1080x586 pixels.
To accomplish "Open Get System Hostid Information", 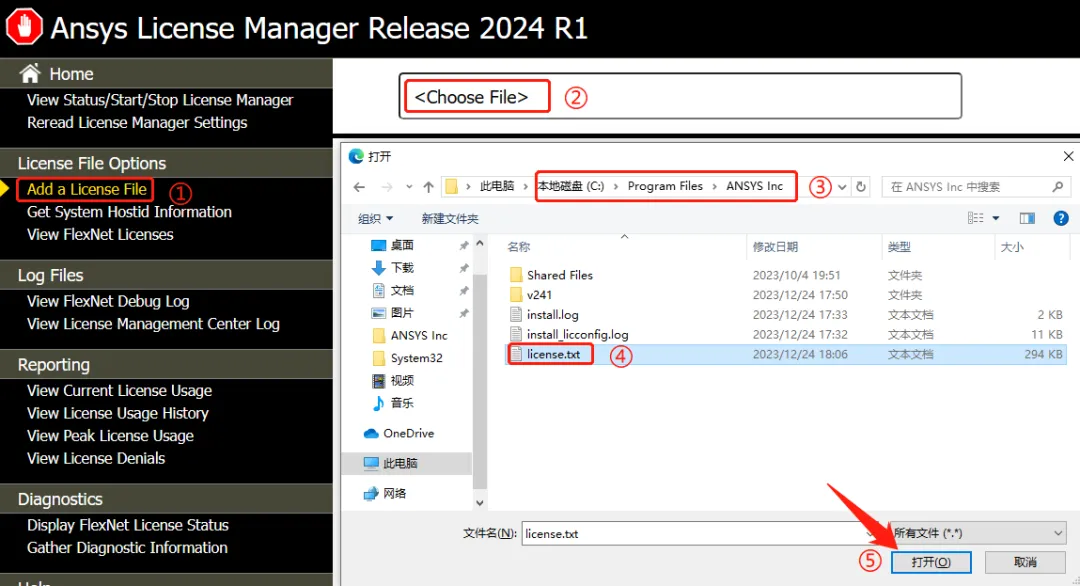I will 129,212.
